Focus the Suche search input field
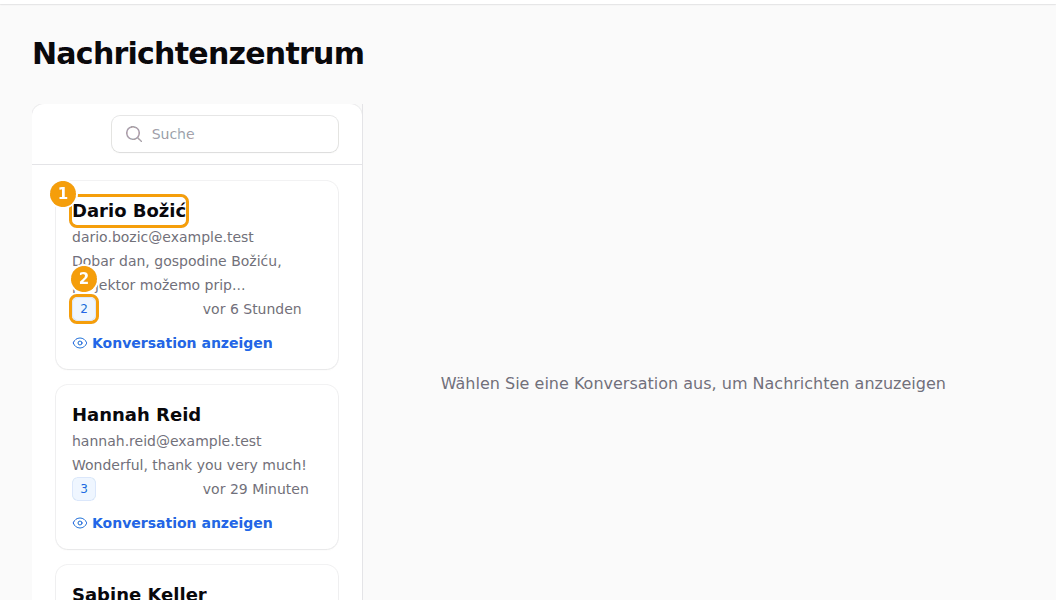 click(x=225, y=134)
